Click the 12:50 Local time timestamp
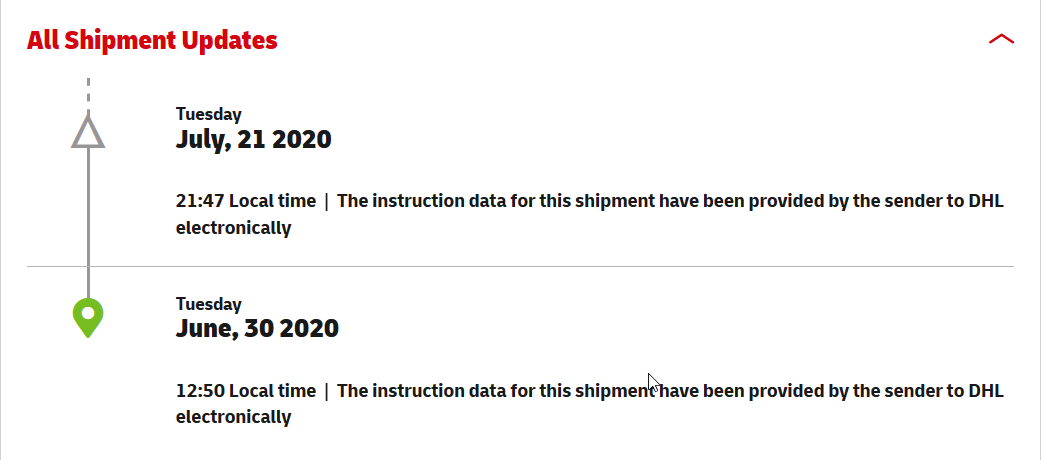 (246, 391)
